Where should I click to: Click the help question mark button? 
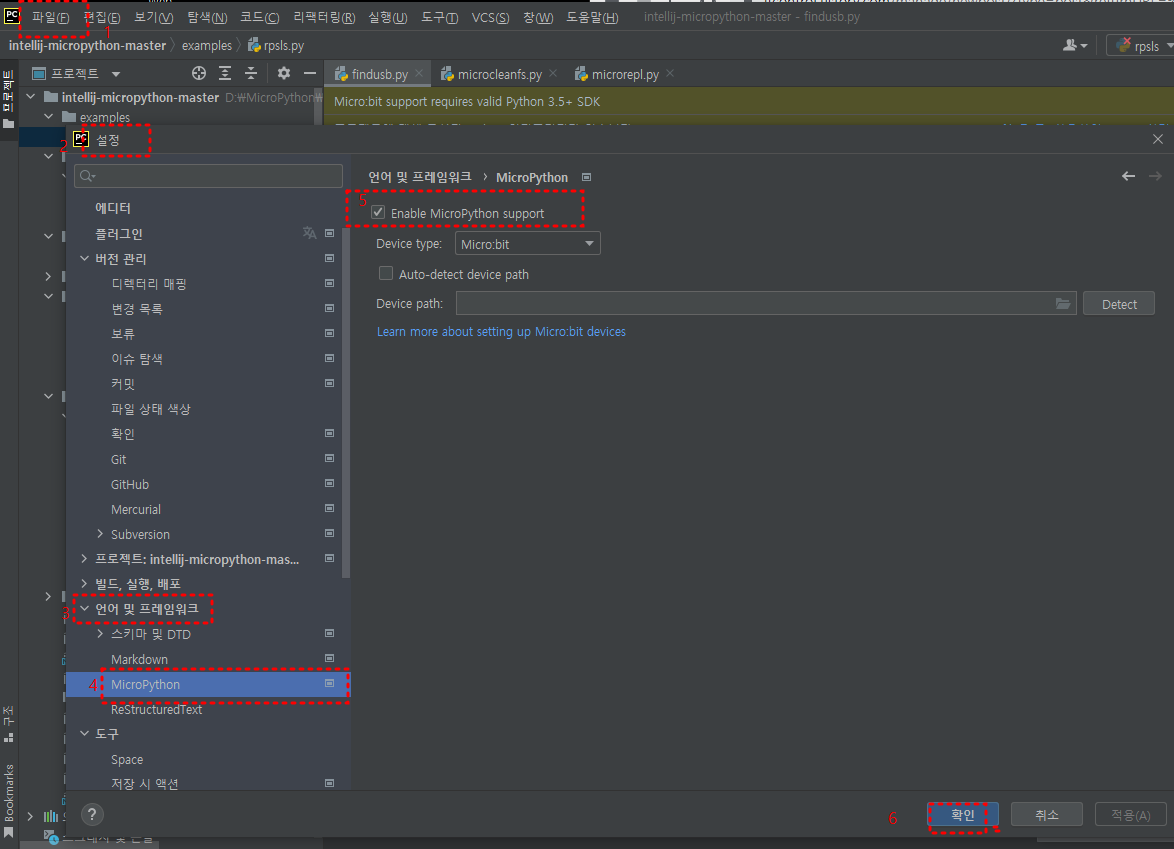pos(92,815)
